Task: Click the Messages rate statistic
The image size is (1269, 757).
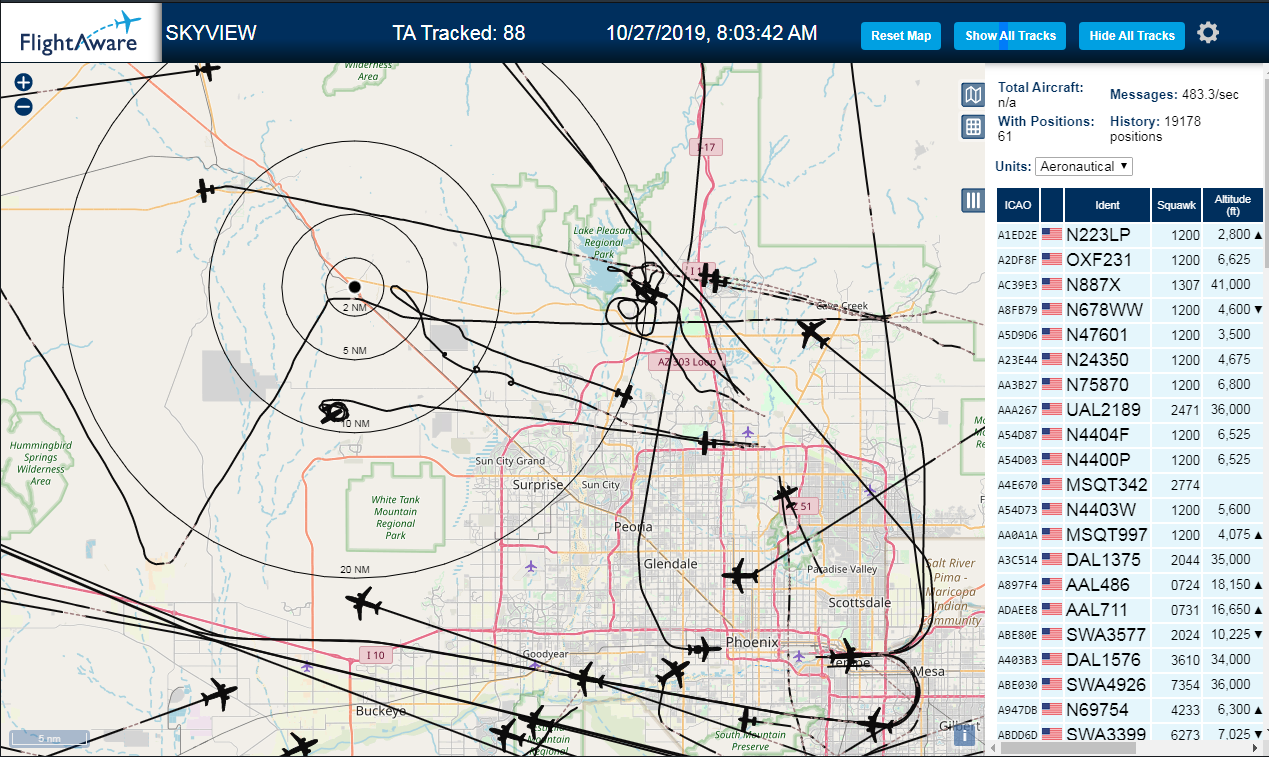Action: (1175, 95)
